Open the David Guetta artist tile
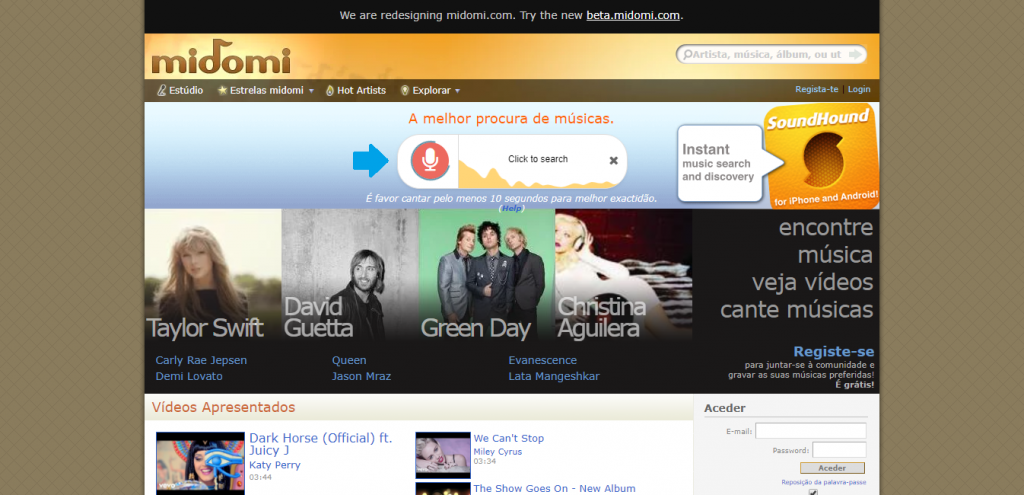The image size is (1024, 495). pyautogui.click(x=350, y=274)
